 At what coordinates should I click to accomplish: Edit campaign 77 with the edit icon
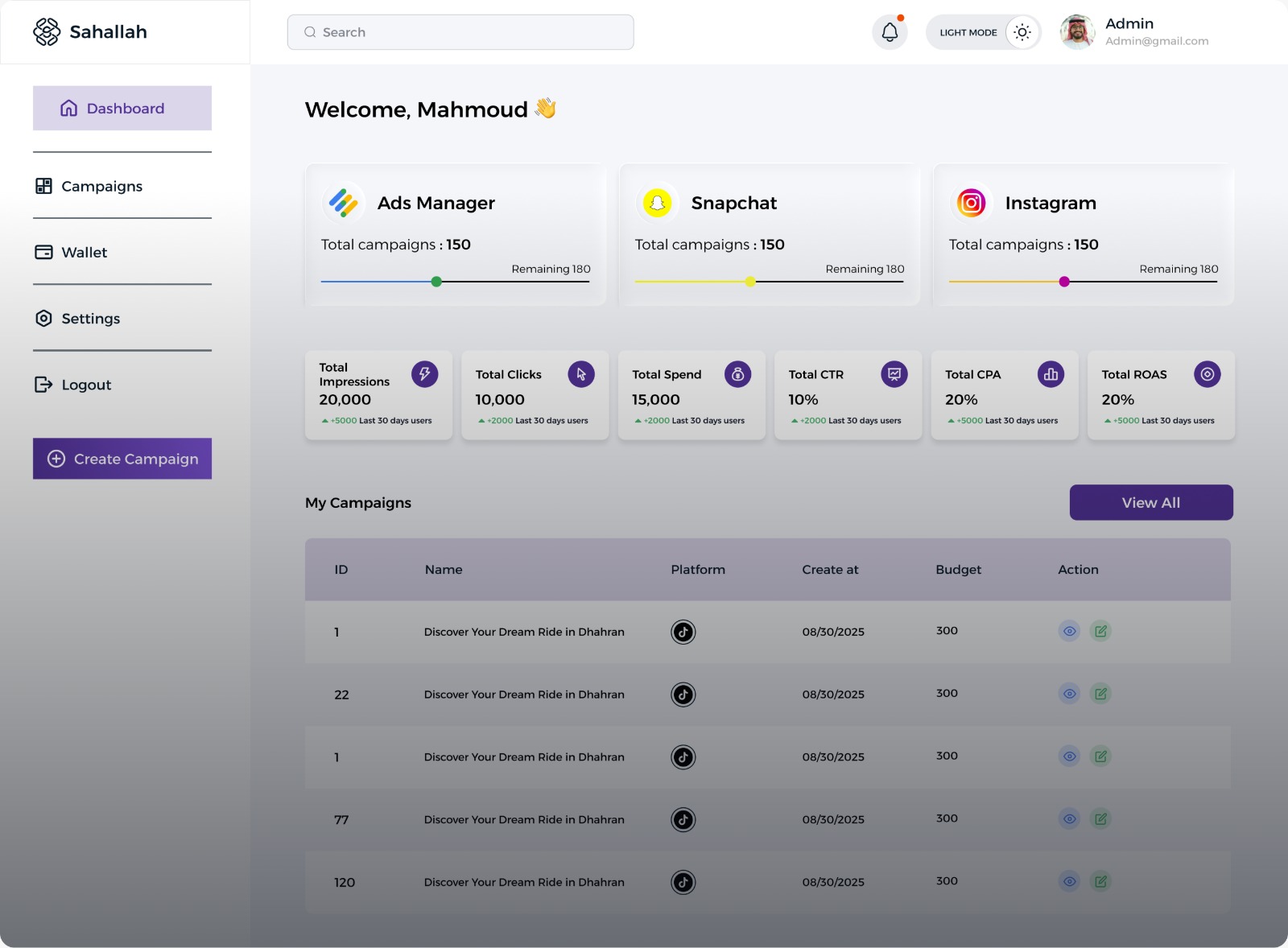(1101, 818)
